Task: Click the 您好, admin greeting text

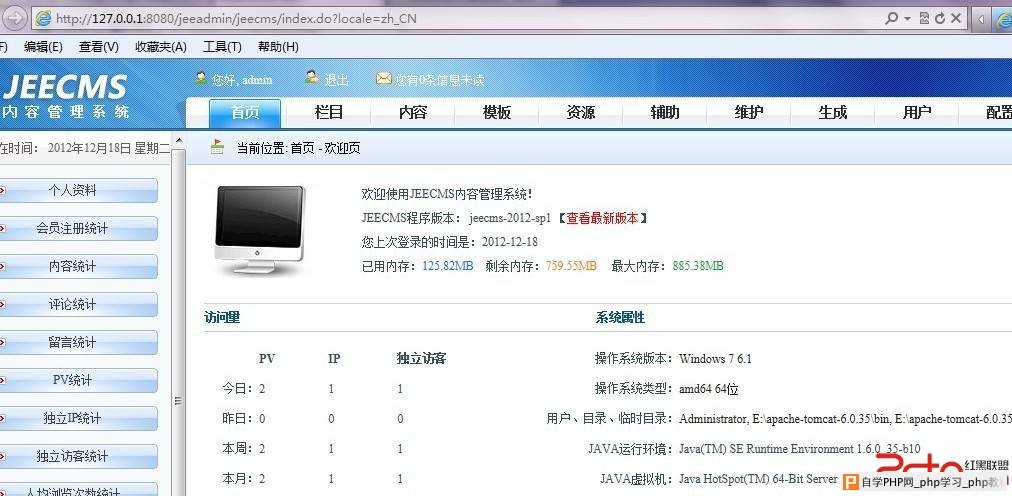Action: (x=241, y=80)
